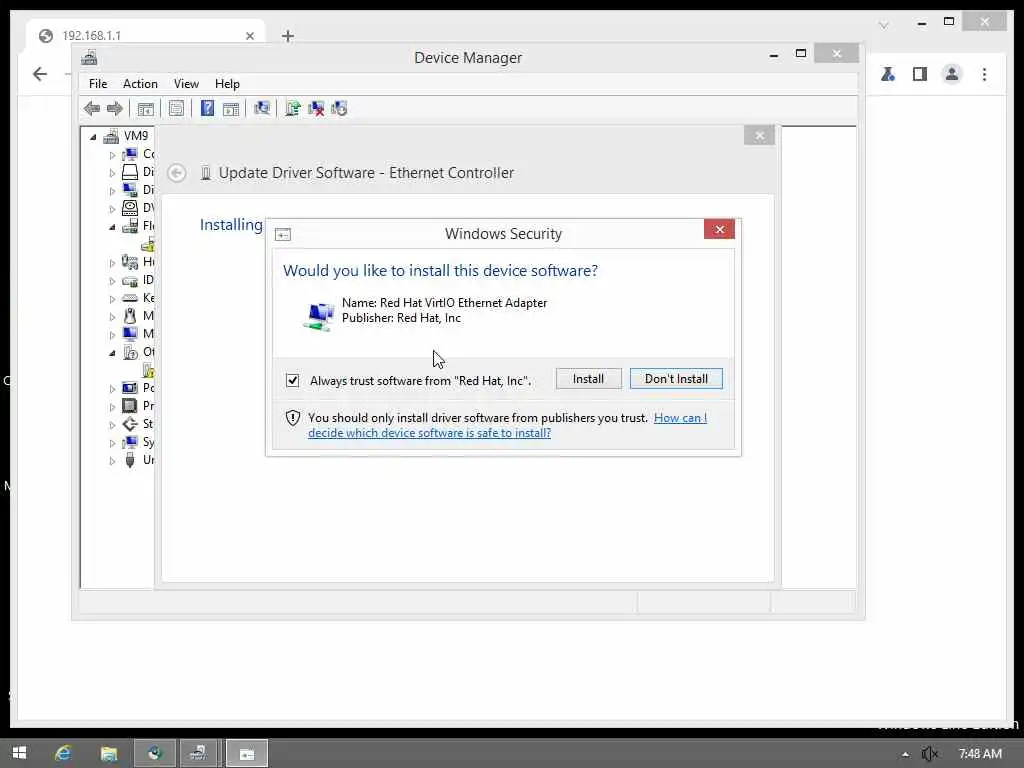This screenshot has height=768, width=1024.
Task: Open the View menu
Action: (x=186, y=84)
